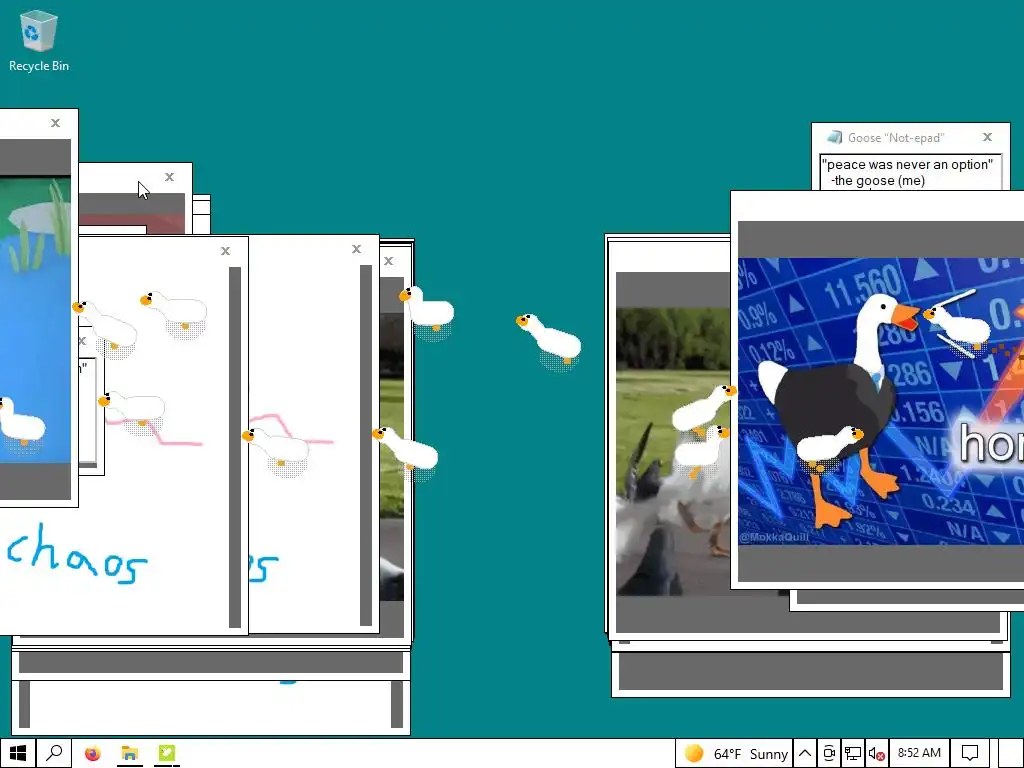Click the Goose "Not-epad" title text
Image resolution: width=1024 pixels, height=768 pixels.
point(896,138)
